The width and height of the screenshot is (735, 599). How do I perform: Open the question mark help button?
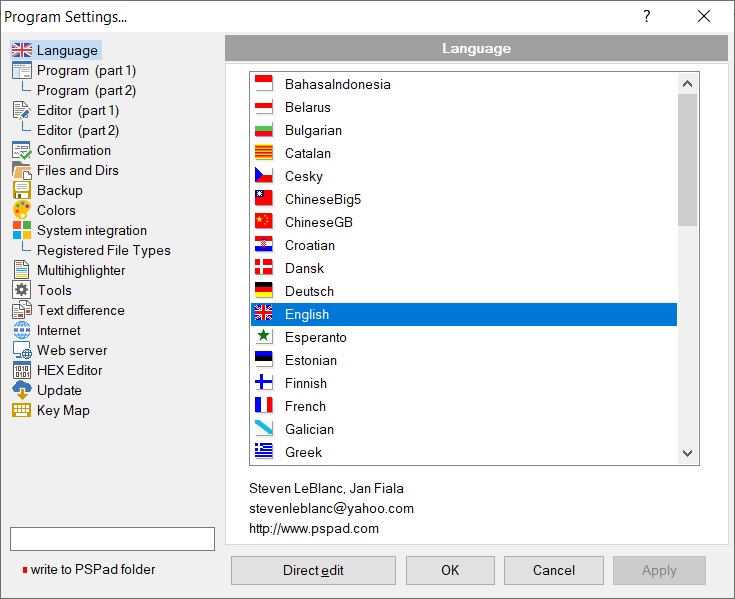pos(647,16)
